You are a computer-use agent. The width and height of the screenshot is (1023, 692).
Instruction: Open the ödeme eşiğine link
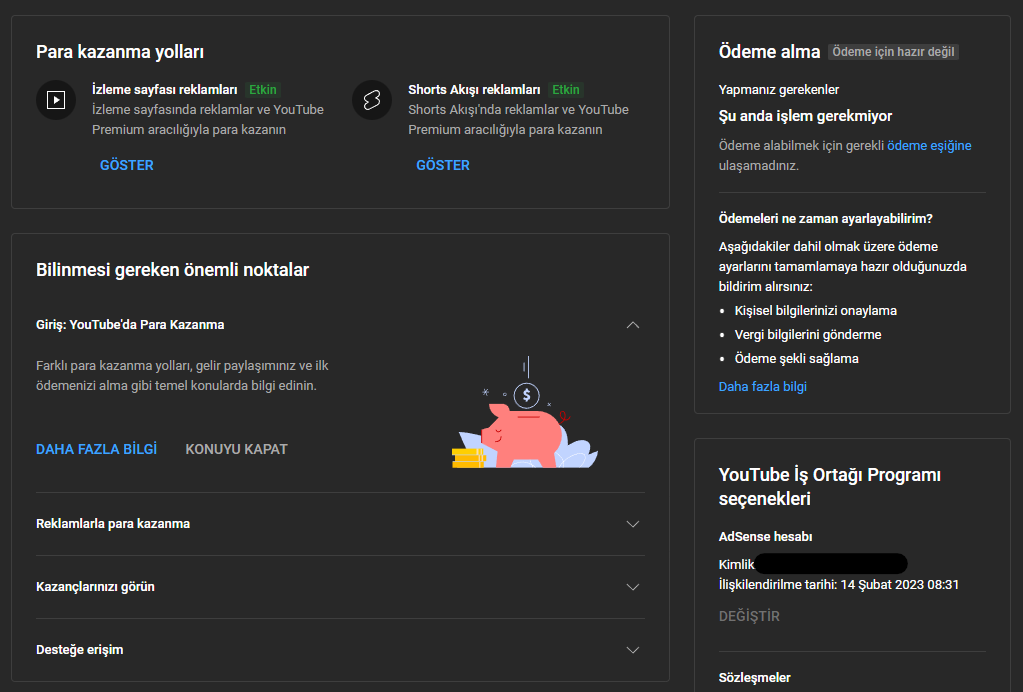pyautogui.click(x=929, y=145)
